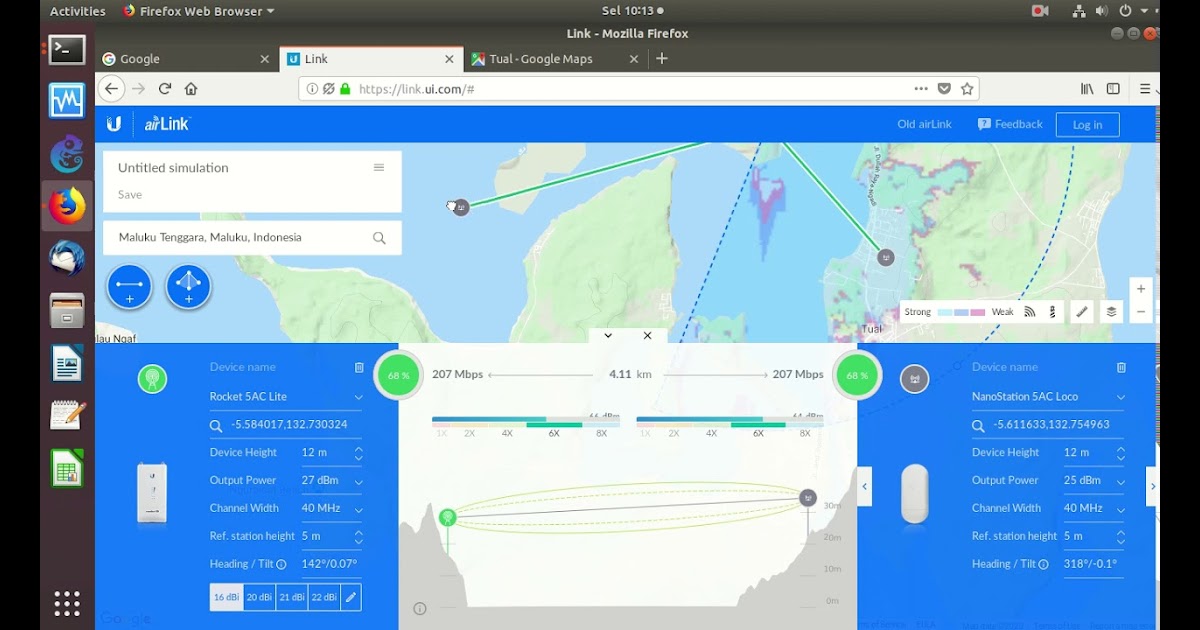Expand next device panel arrow on right edge
Screen dimensions: 1200x630
pos(1153,487)
